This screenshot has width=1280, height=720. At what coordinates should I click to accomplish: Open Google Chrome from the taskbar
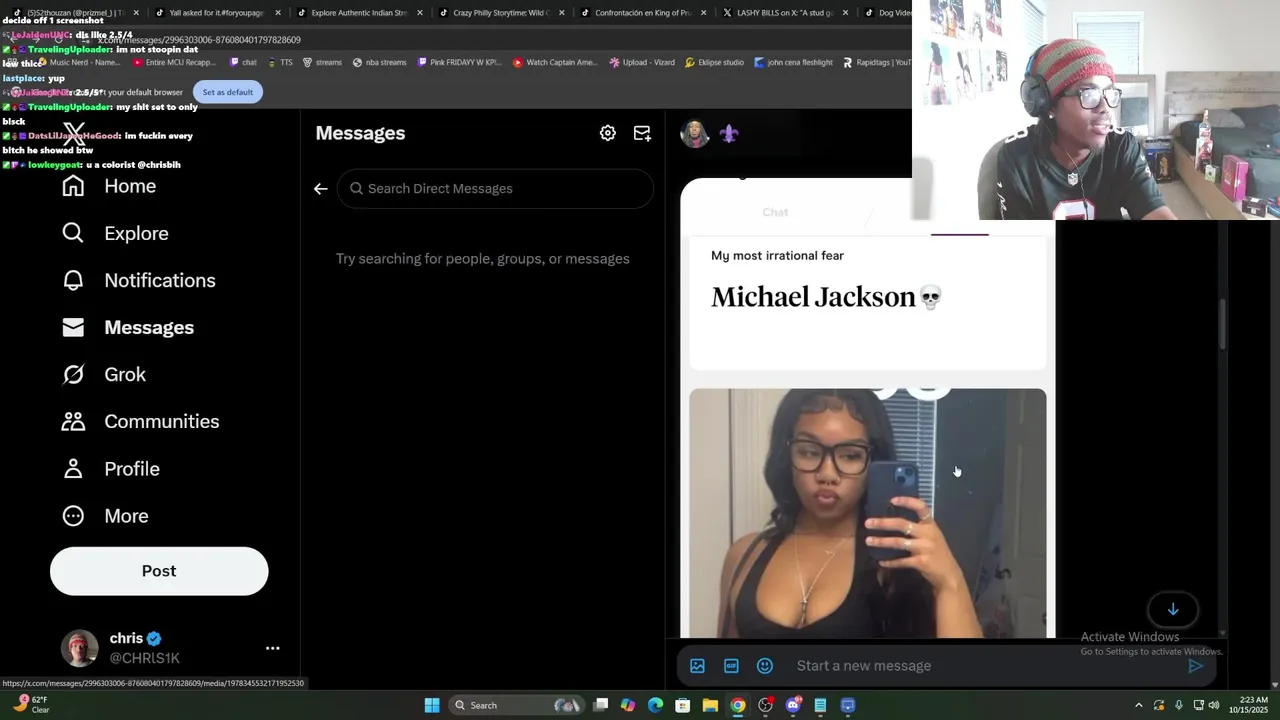(x=737, y=705)
